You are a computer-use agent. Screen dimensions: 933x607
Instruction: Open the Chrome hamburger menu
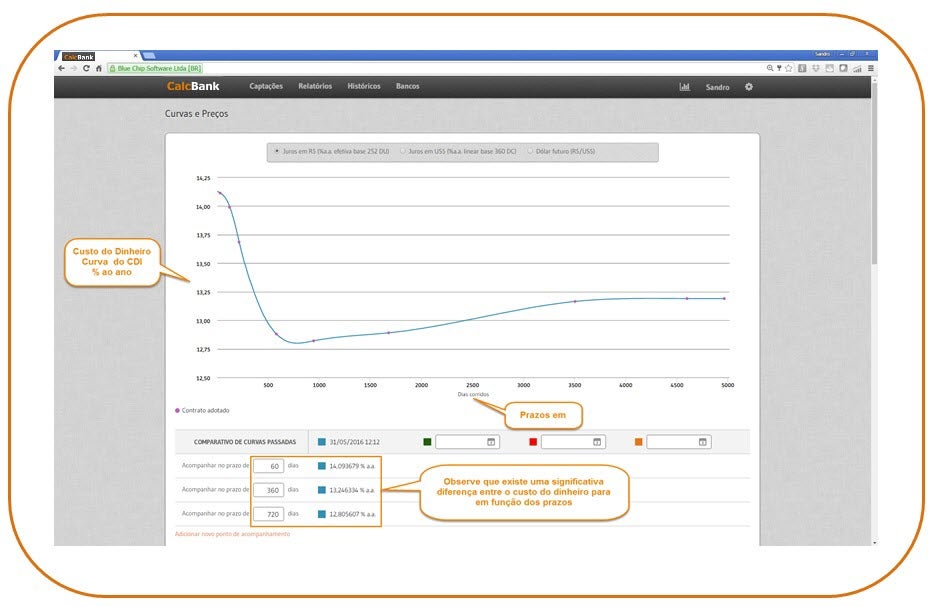pyautogui.click(x=870, y=68)
